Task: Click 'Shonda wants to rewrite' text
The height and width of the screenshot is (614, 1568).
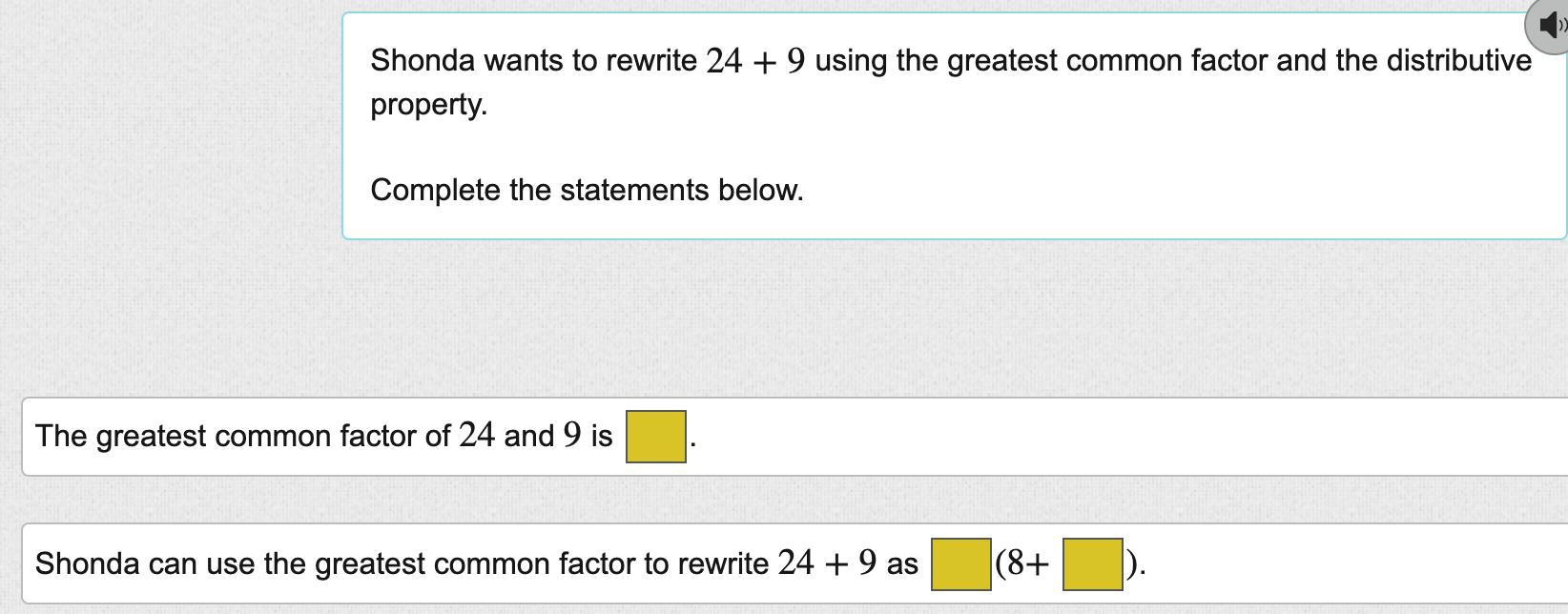Action: coord(533,61)
